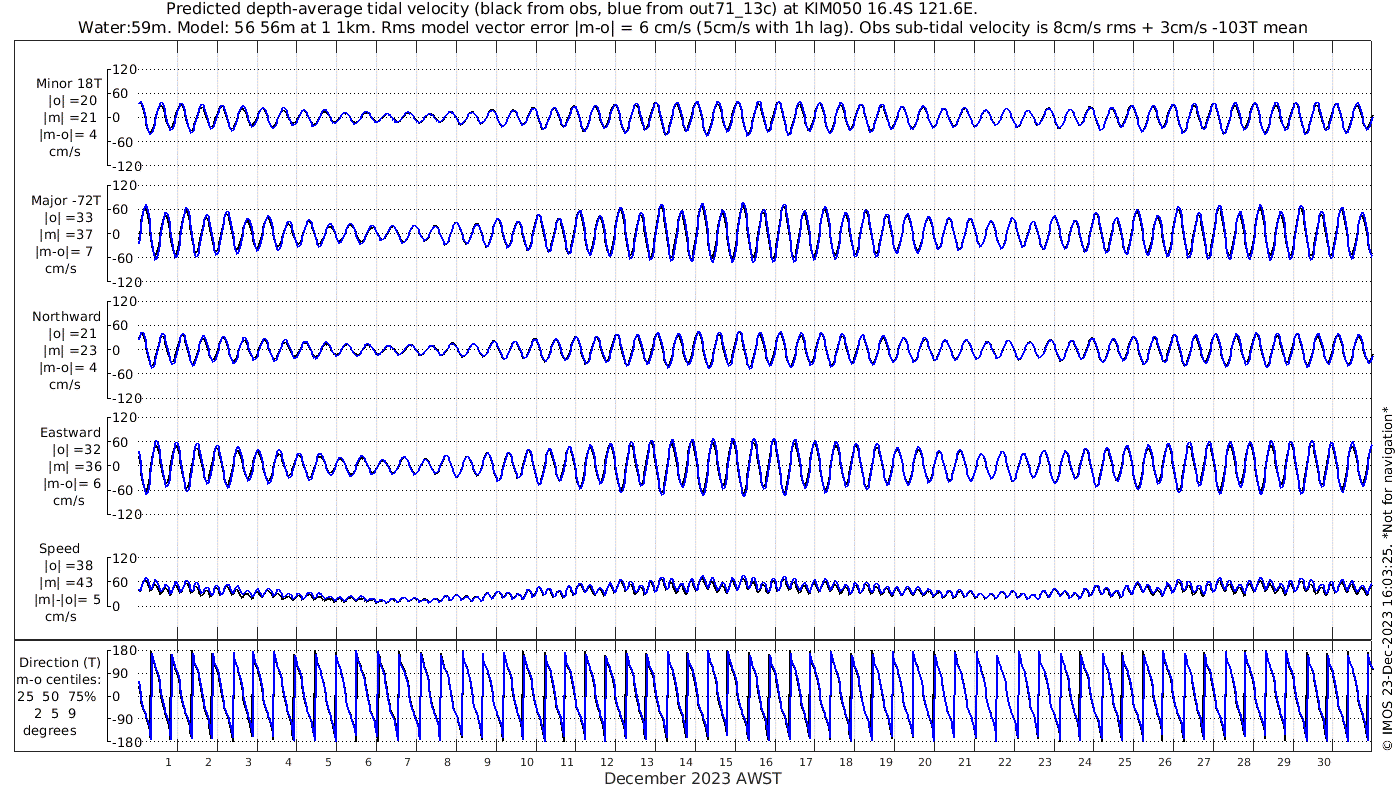The width and height of the screenshot is (1400, 800).
Task: Click day '15' tick label on date axis
Action: tap(726, 762)
